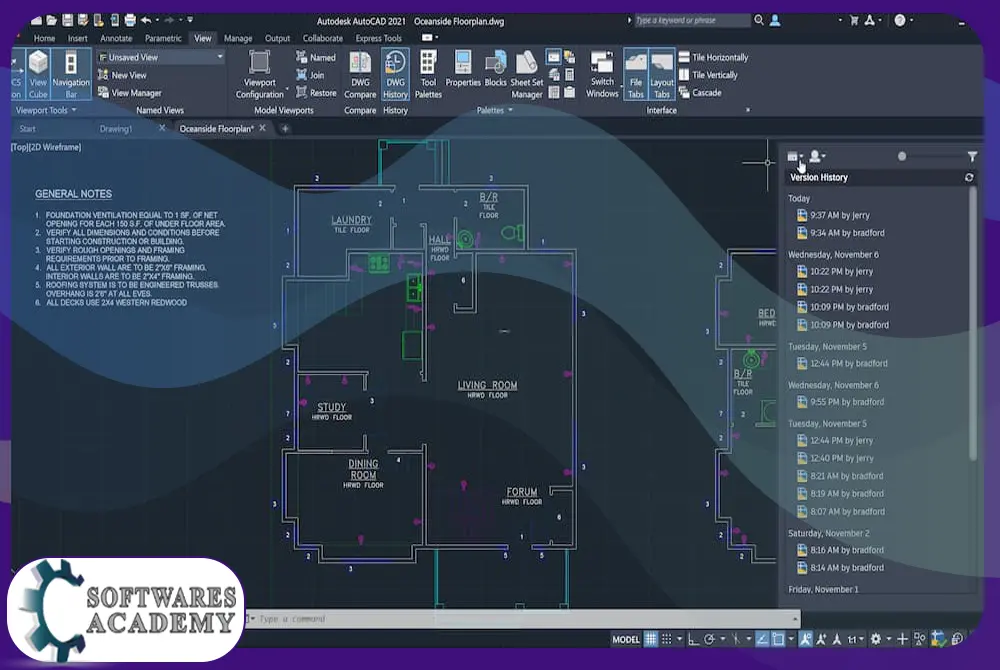Viewport: 1000px width, 670px height.
Task: Click the Version History panel scrollbar
Action: coord(973,323)
